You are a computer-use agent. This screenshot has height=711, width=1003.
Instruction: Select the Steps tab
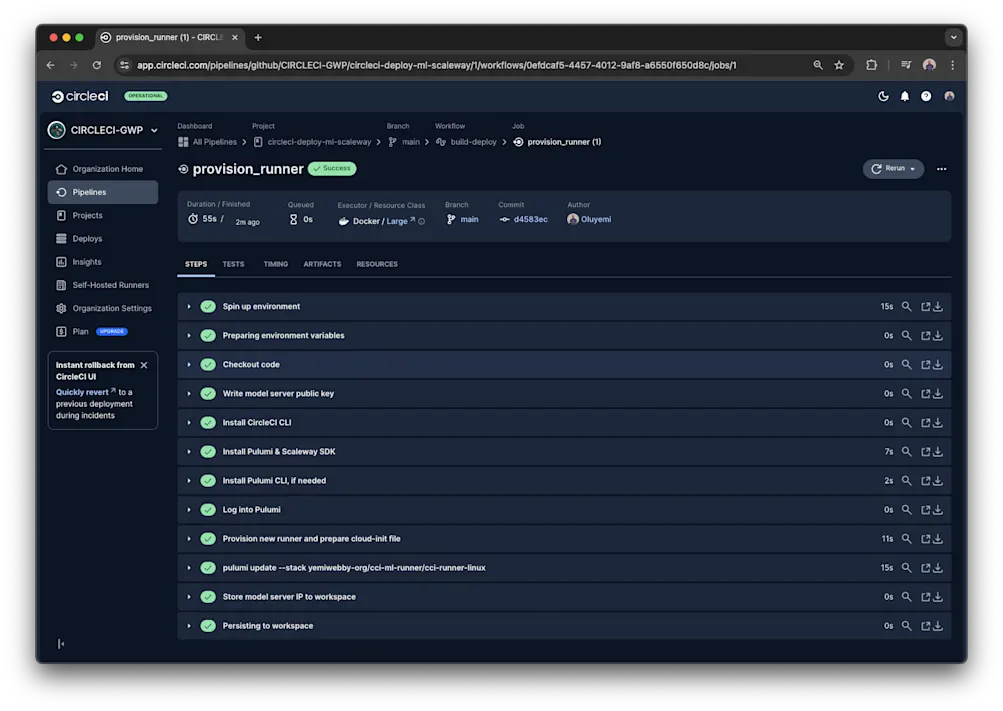(x=196, y=264)
